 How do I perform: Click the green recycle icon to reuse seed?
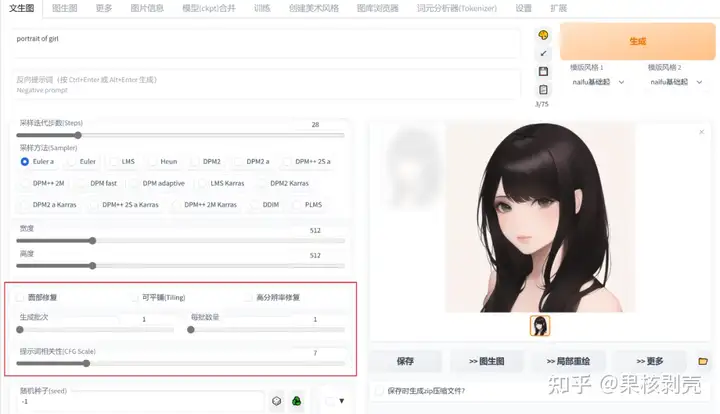tap(297, 401)
